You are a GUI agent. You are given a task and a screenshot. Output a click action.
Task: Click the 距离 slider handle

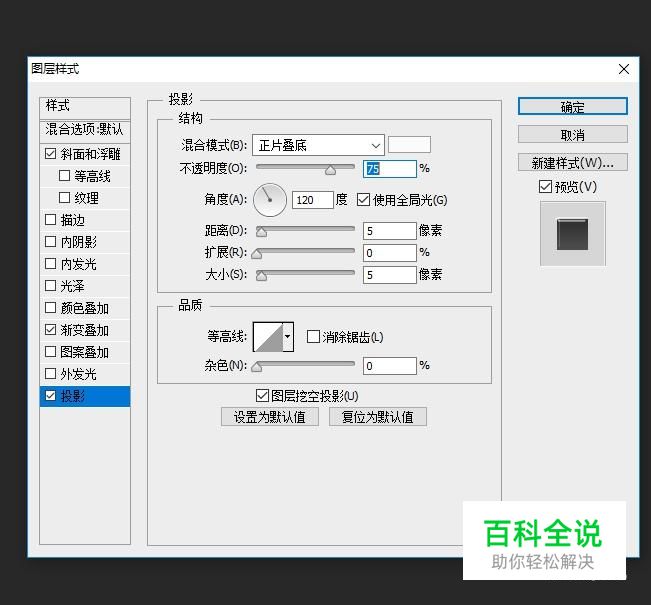261,232
